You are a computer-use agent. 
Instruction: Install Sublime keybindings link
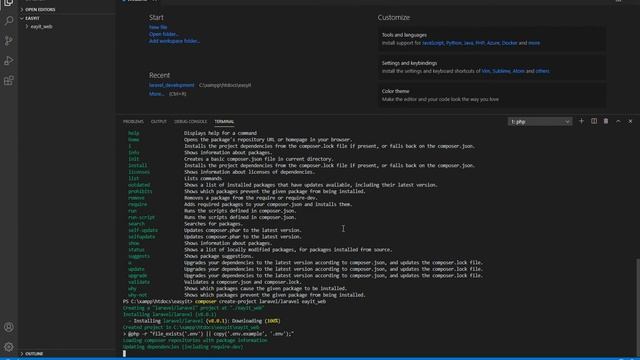[x=501, y=71]
